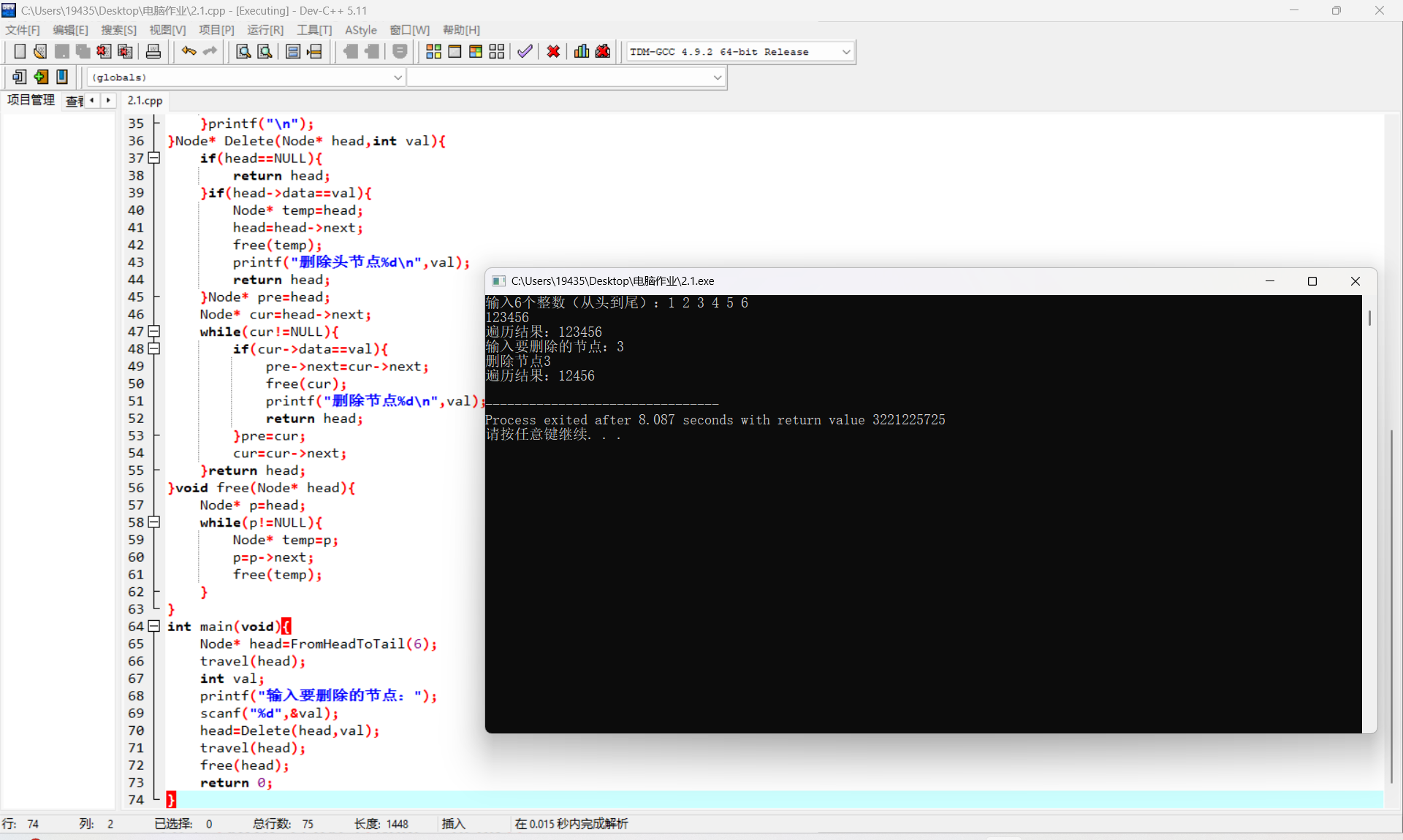Click the Toggle bookmark blue icon
The image size is (1403, 840).
click(62, 77)
